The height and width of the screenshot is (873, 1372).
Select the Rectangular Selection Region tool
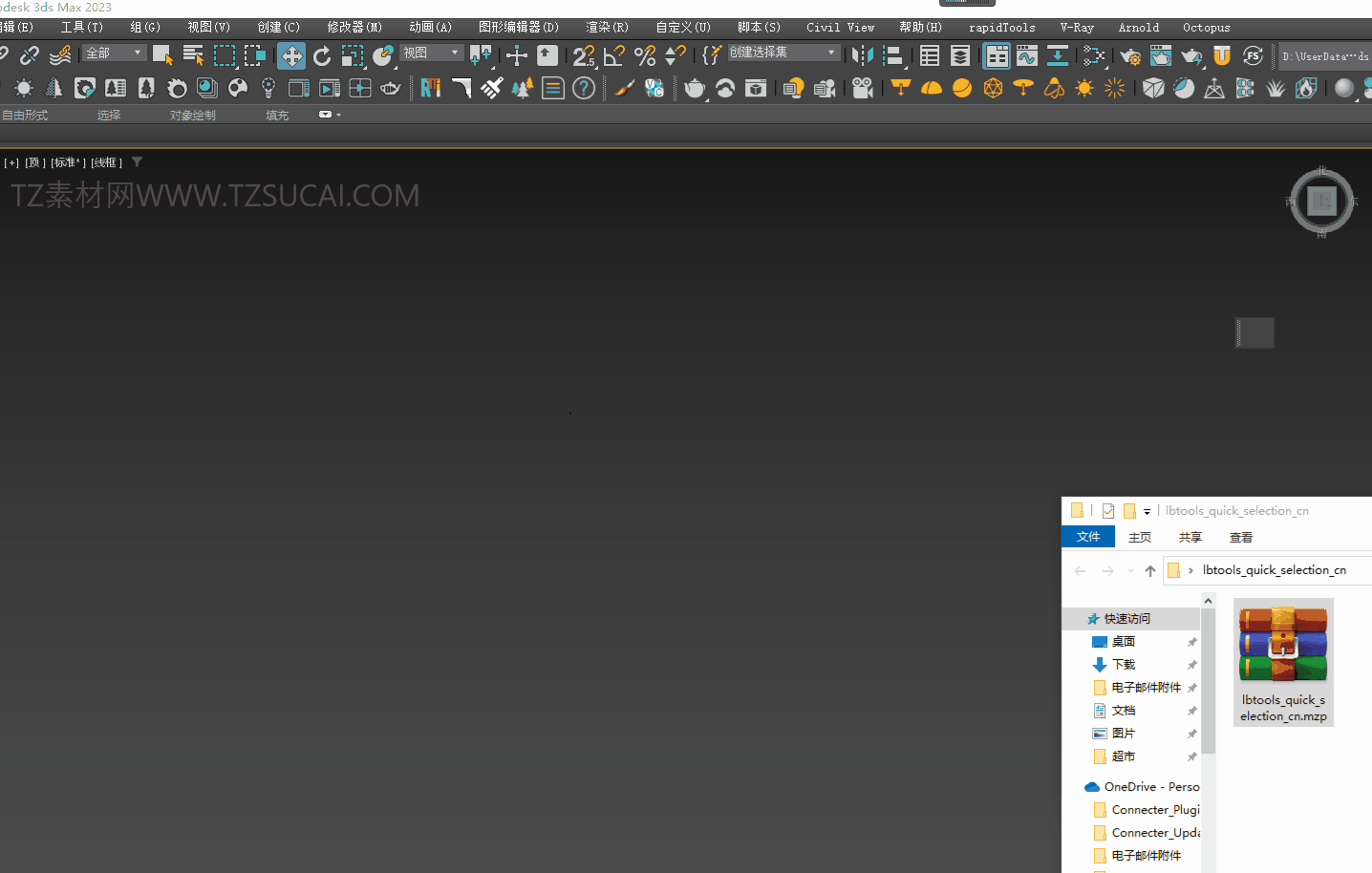point(225,56)
